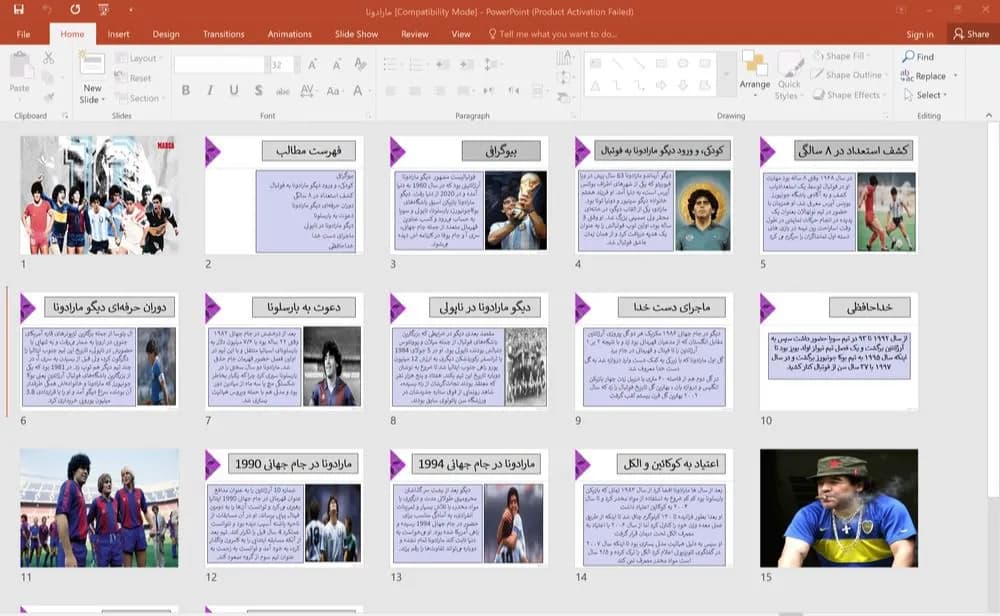The width and height of the screenshot is (1000, 616).
Task: Increase font size with the larger A icon
Action: 312,64
